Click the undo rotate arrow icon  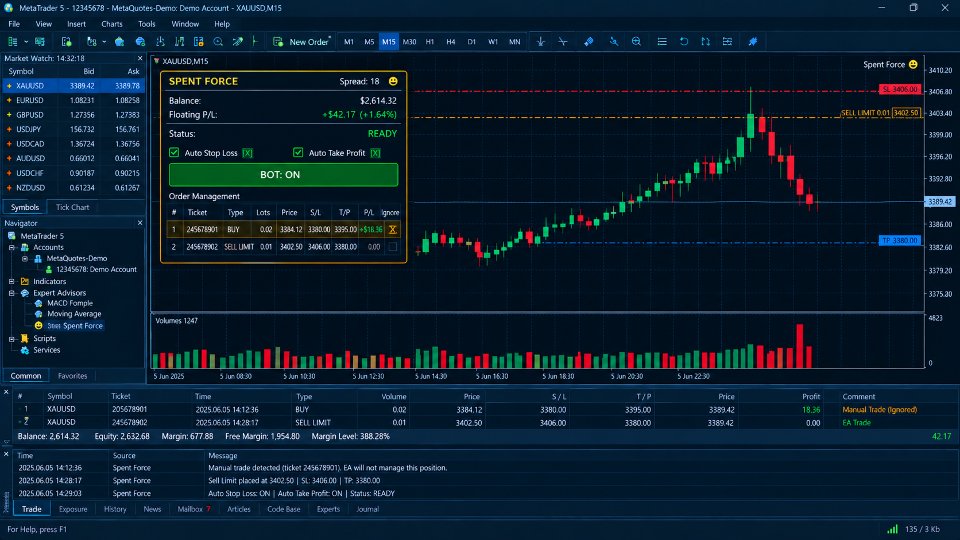pos(684,42)
